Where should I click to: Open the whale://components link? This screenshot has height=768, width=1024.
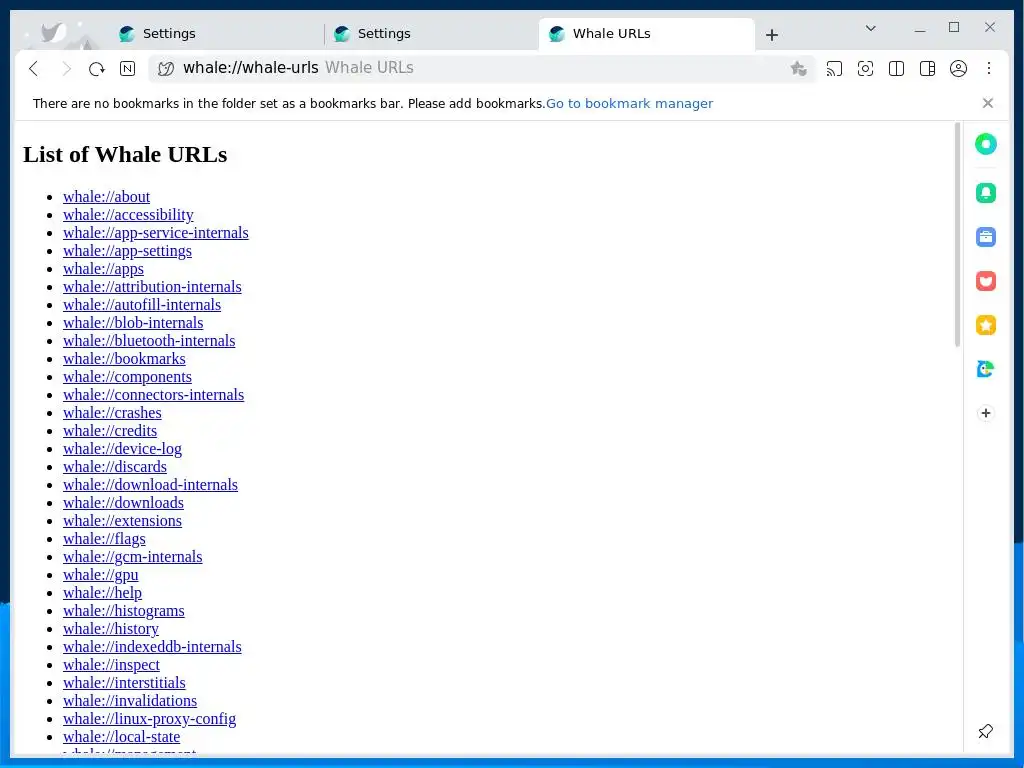coord(127,377)
